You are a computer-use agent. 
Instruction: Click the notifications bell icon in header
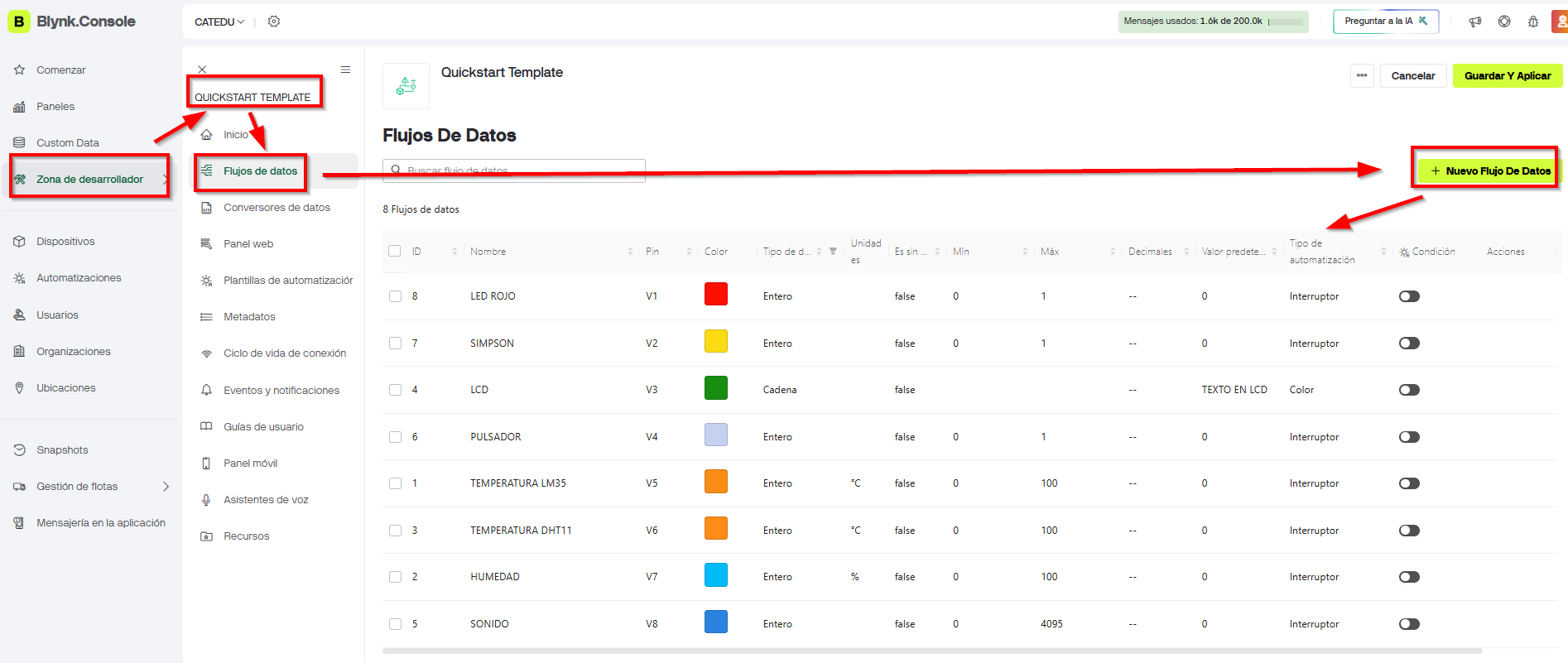[1533, 22]
